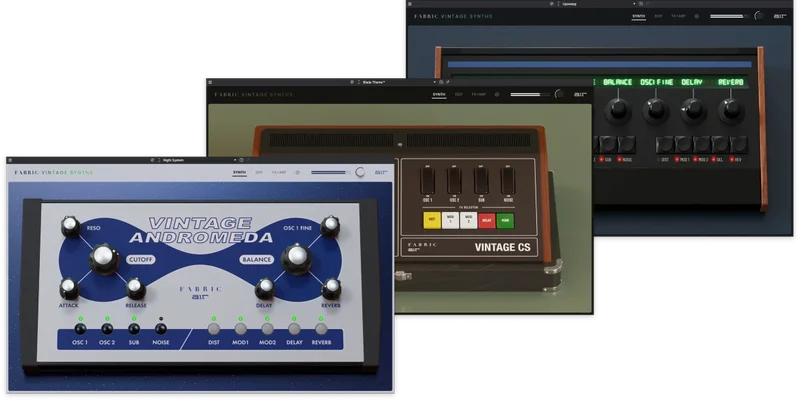Click AIR logo in top dark synth window
Viewport: 800px width, 401px height.
coord(780,16)
